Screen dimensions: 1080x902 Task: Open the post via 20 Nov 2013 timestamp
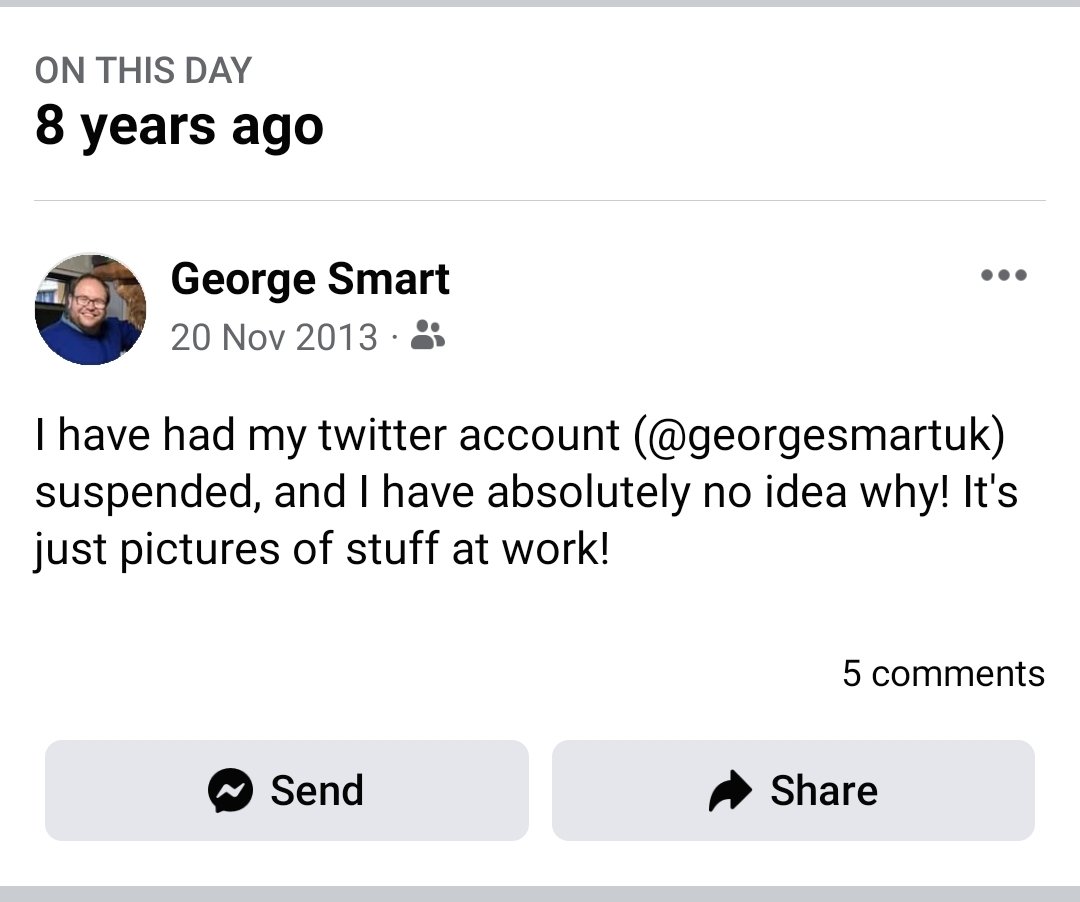[274, 337]
